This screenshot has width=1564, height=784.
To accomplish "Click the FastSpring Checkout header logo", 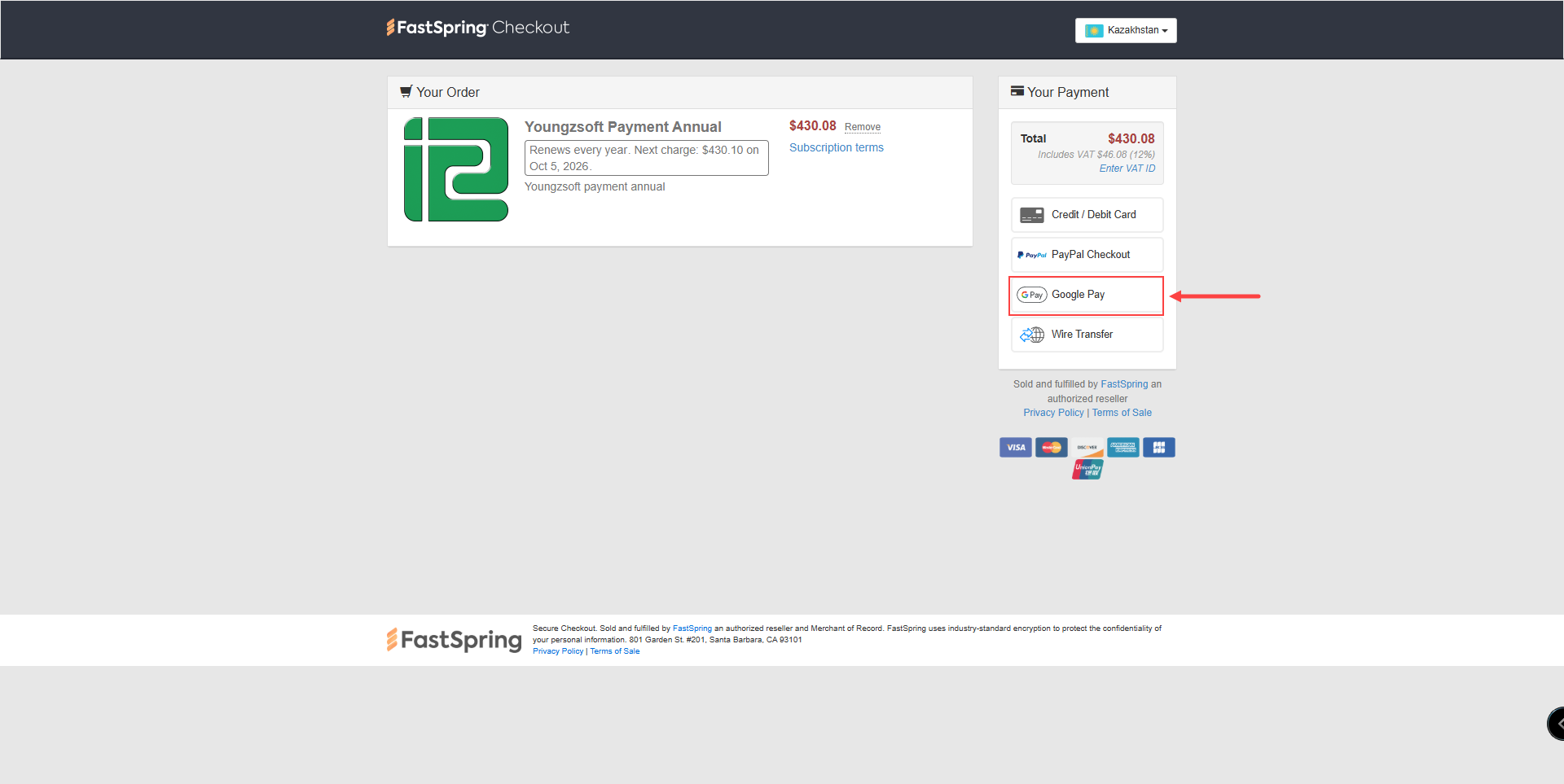I will pos(477,28).
